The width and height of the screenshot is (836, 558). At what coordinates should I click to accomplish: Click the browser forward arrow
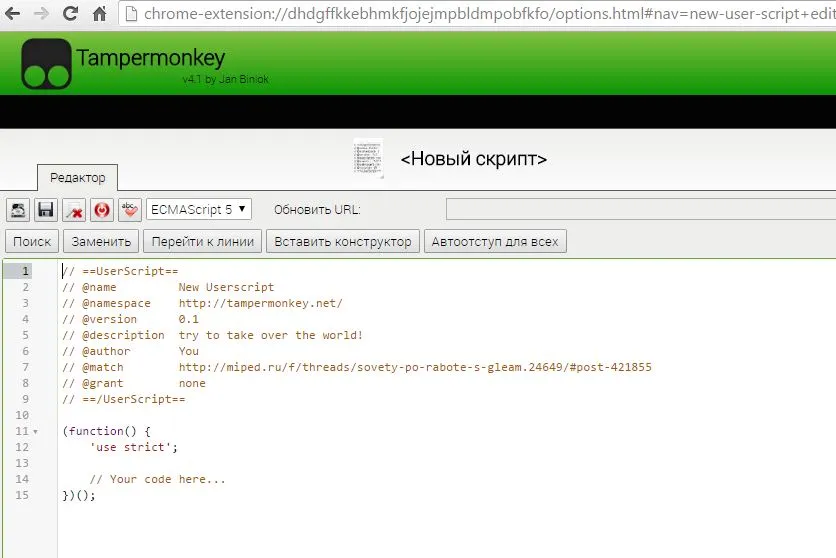point(41,13)
